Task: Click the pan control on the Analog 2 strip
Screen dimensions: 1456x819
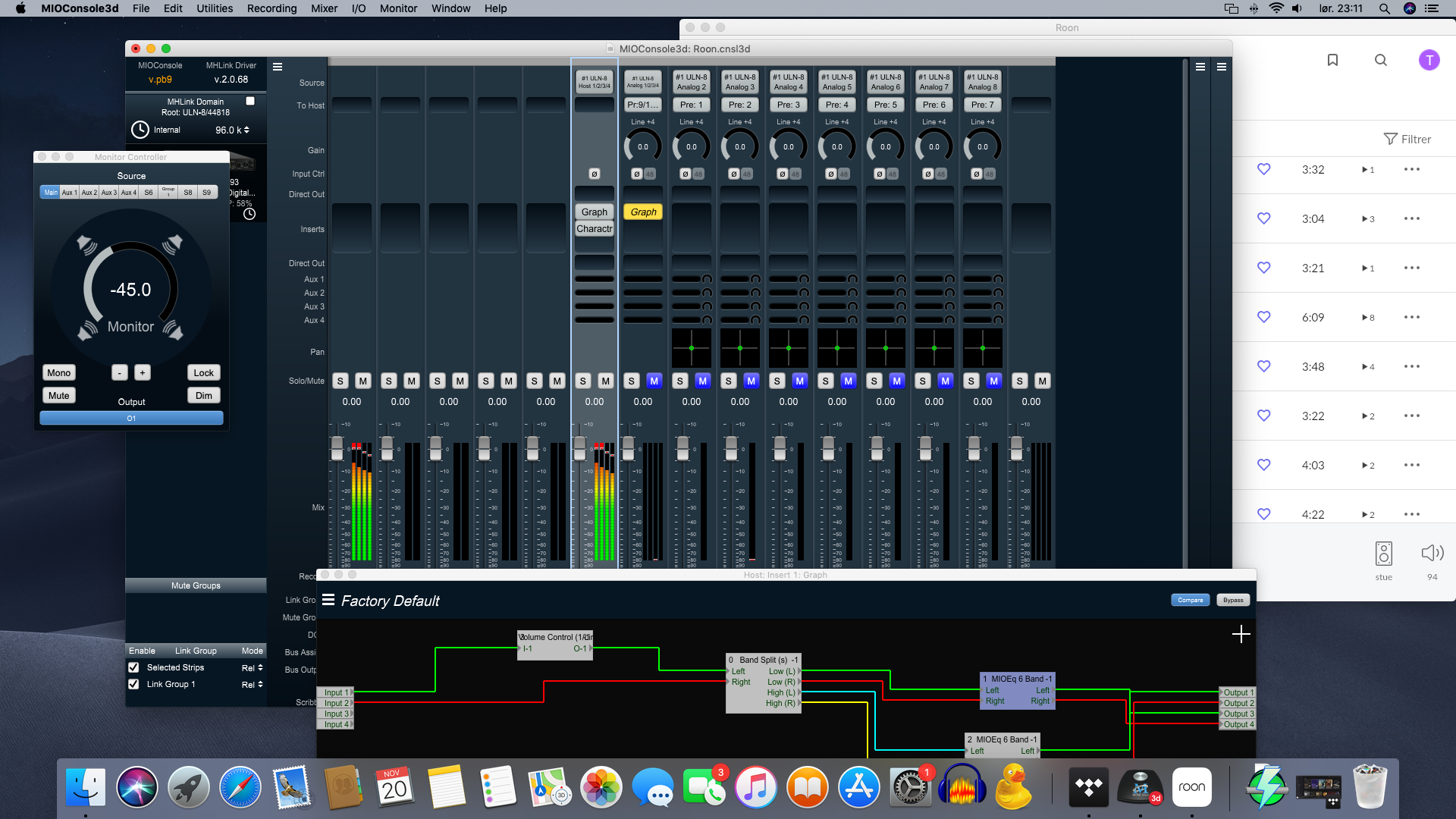Action: pyautogui.click(x=692, y=348)
